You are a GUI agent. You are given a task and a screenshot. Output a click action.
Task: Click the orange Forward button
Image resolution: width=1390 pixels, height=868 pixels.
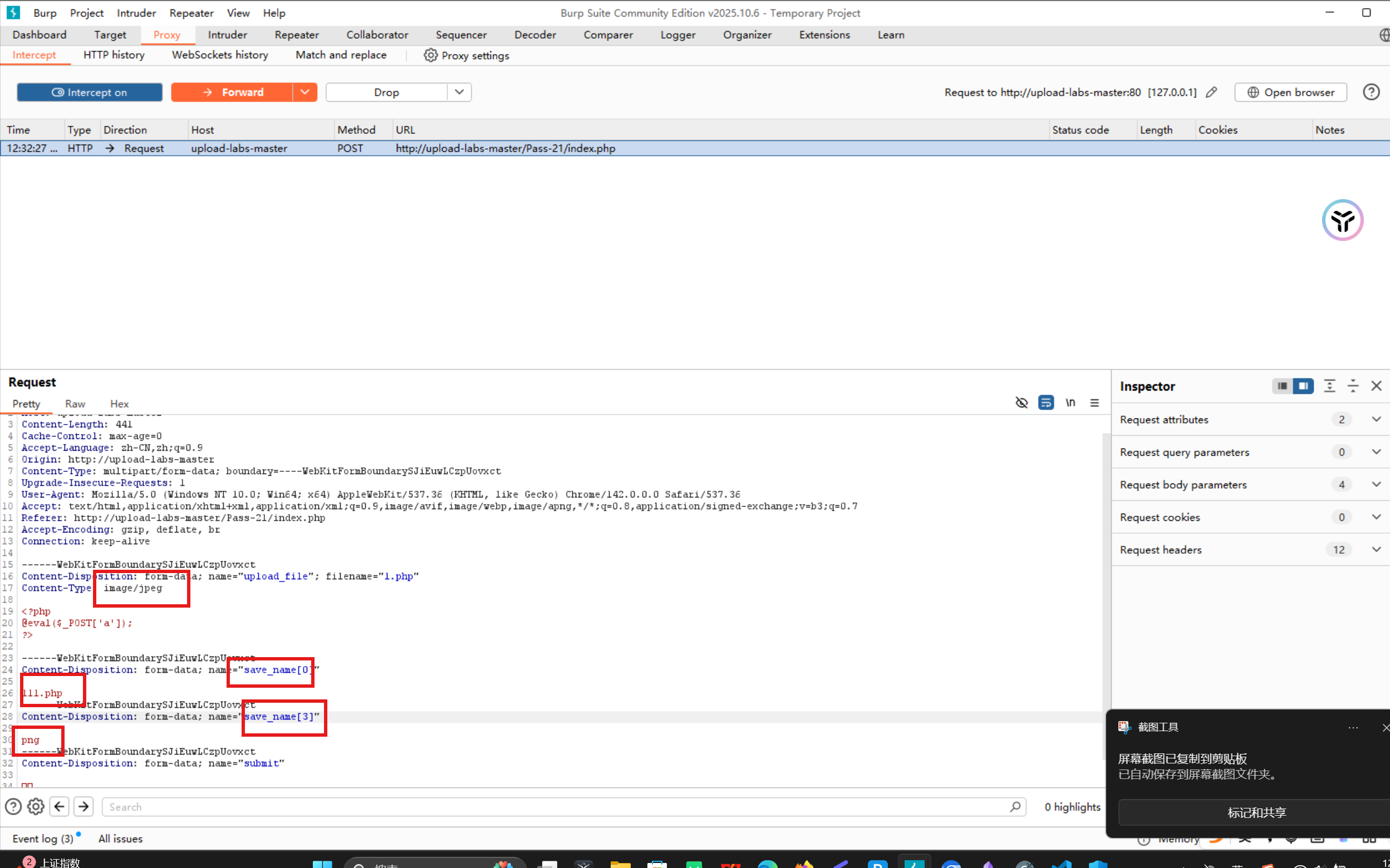[233, 92]
